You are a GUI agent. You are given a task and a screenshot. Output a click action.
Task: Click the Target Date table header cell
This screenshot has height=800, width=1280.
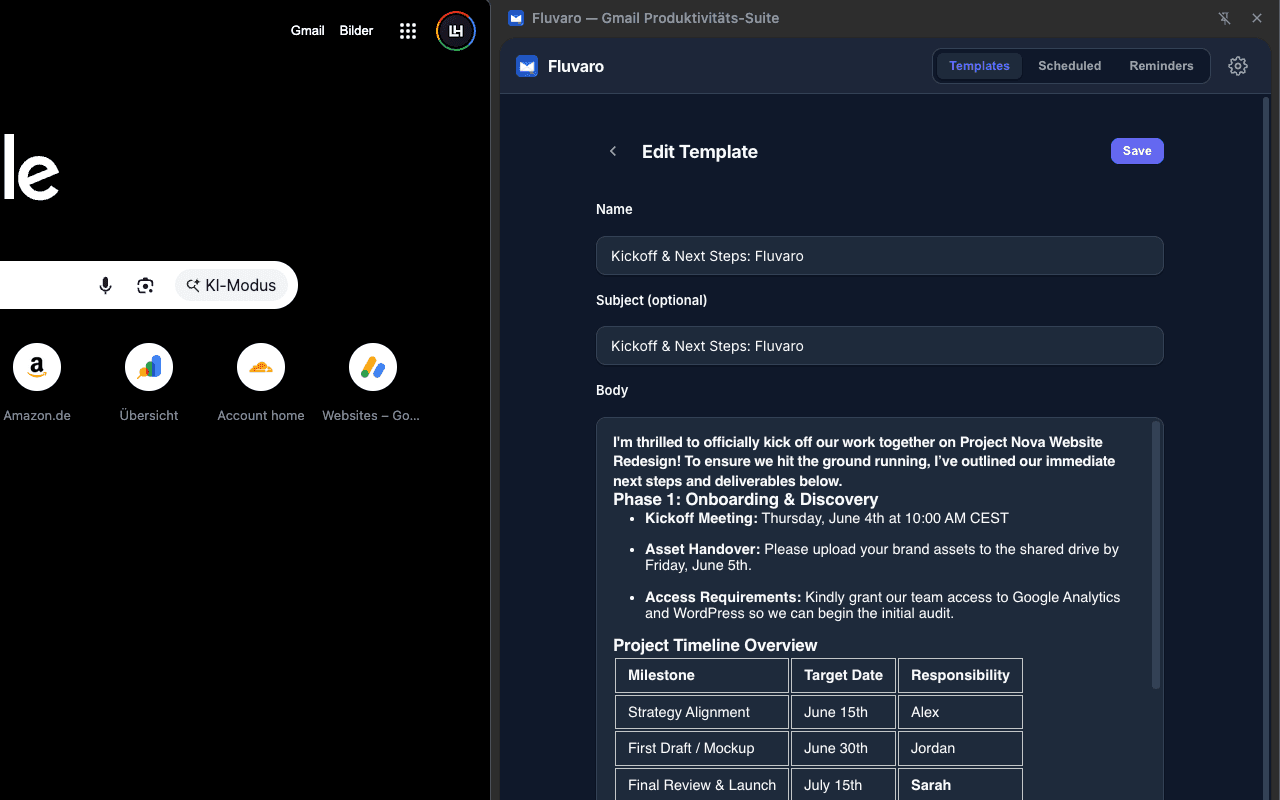(x=843, y=675)
